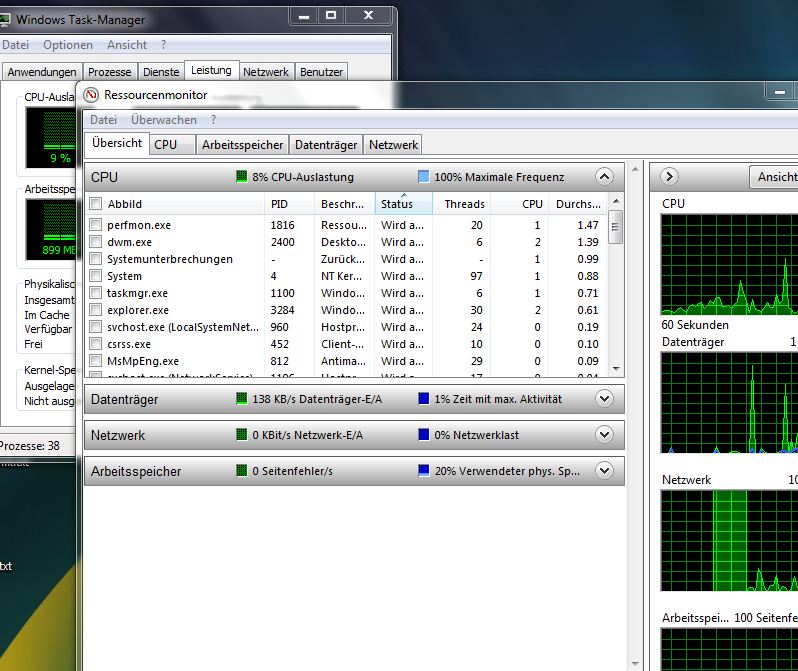Screen dimensions: 798x671
Task: Switch to Netzwerk tab in Ressourcenmonitor
Action: 393,145
